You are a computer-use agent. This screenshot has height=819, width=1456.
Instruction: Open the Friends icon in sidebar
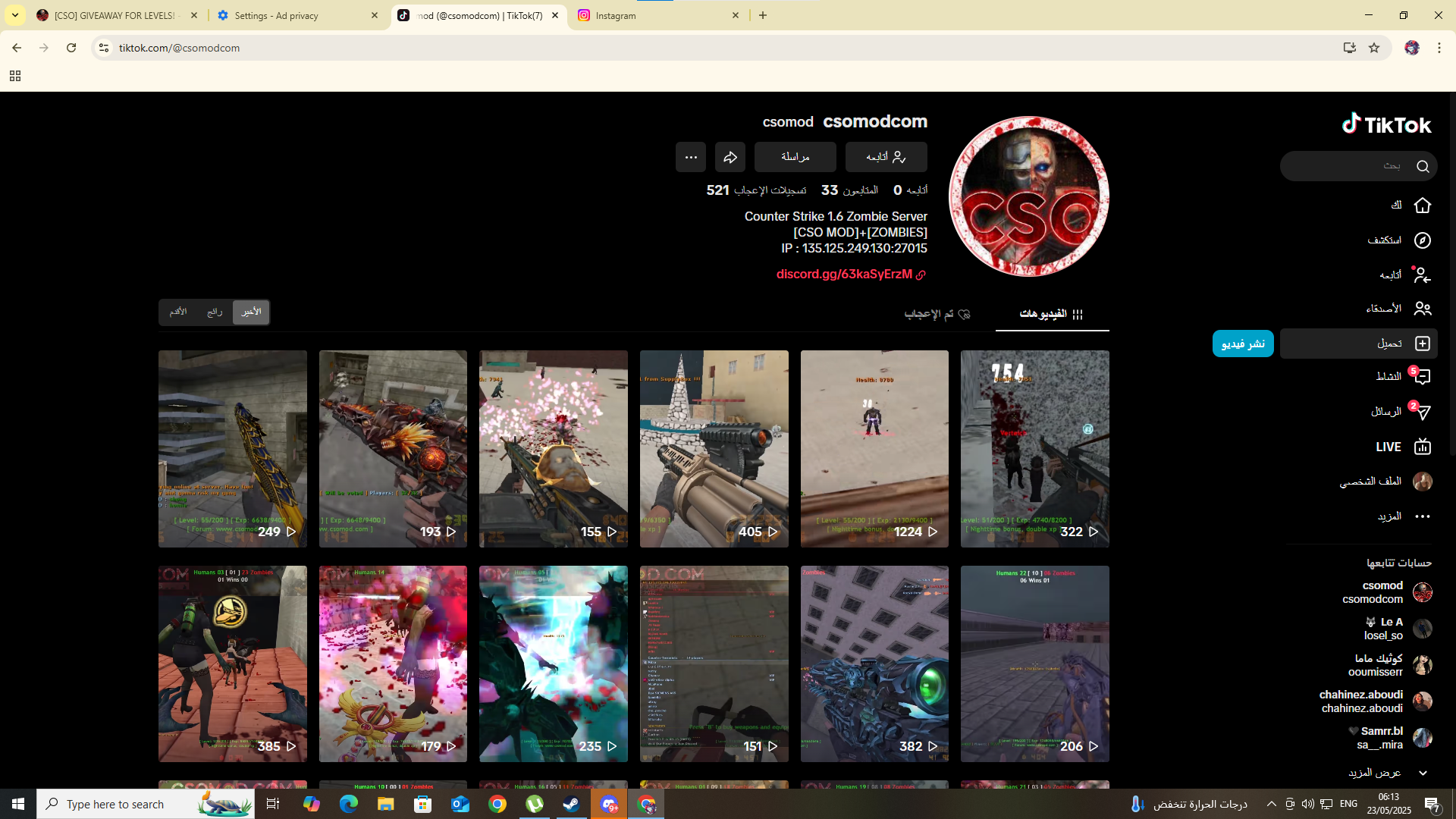tap(1422, 309)
